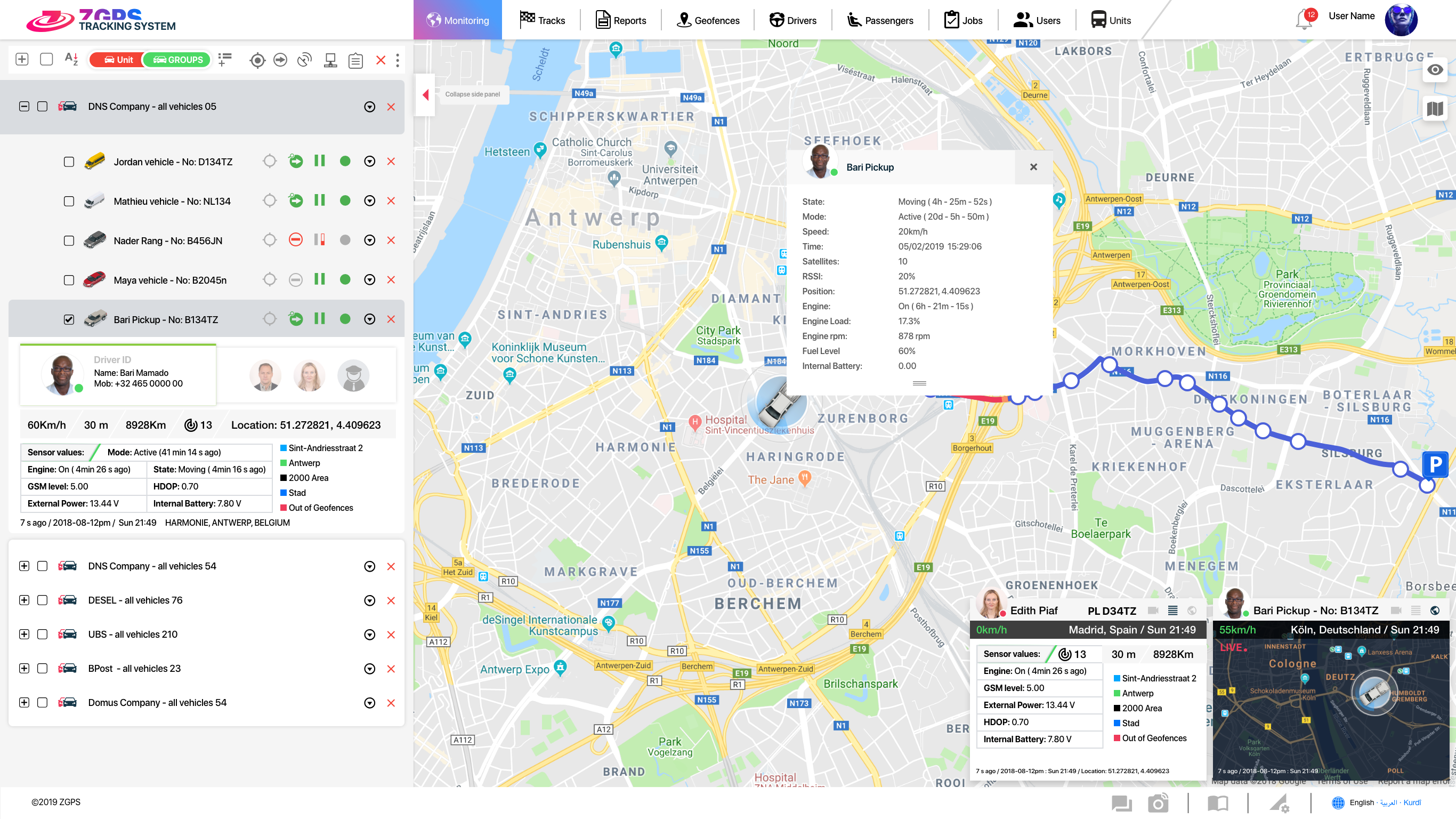This screenshot has height=819, width=1456.
Task: Click the clipboard icon in unit toolbar
Action: tap(355, 60)
